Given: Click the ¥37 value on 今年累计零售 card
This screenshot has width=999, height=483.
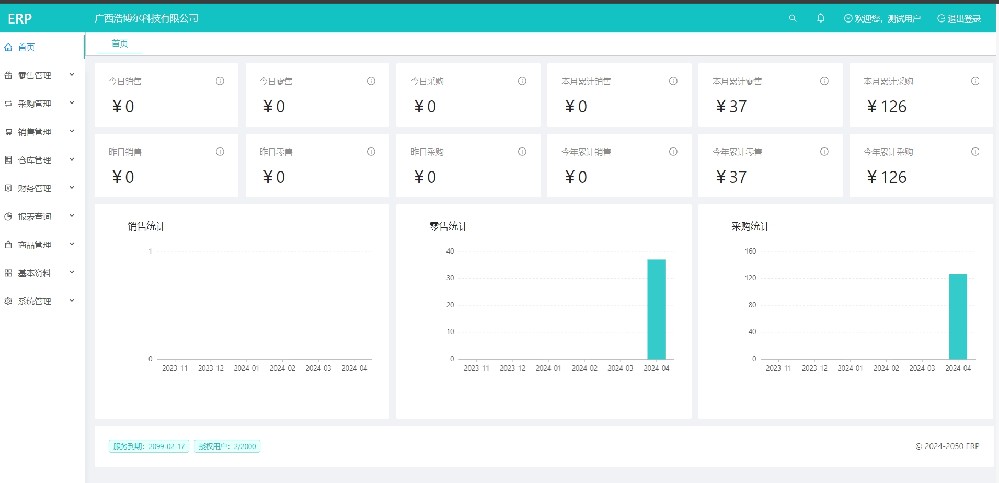Looking at the screenshot, I should click(731, 177).
